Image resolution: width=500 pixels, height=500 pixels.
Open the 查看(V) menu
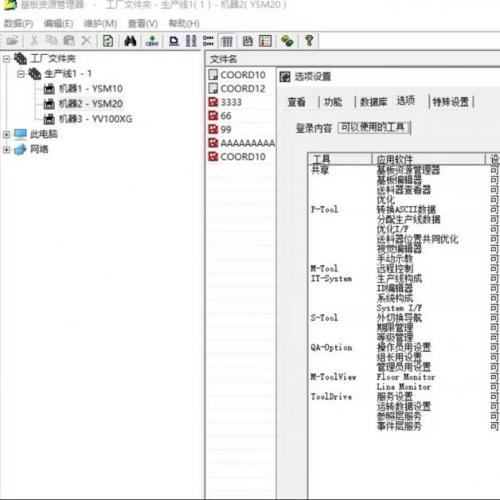(x=143, y=24)
